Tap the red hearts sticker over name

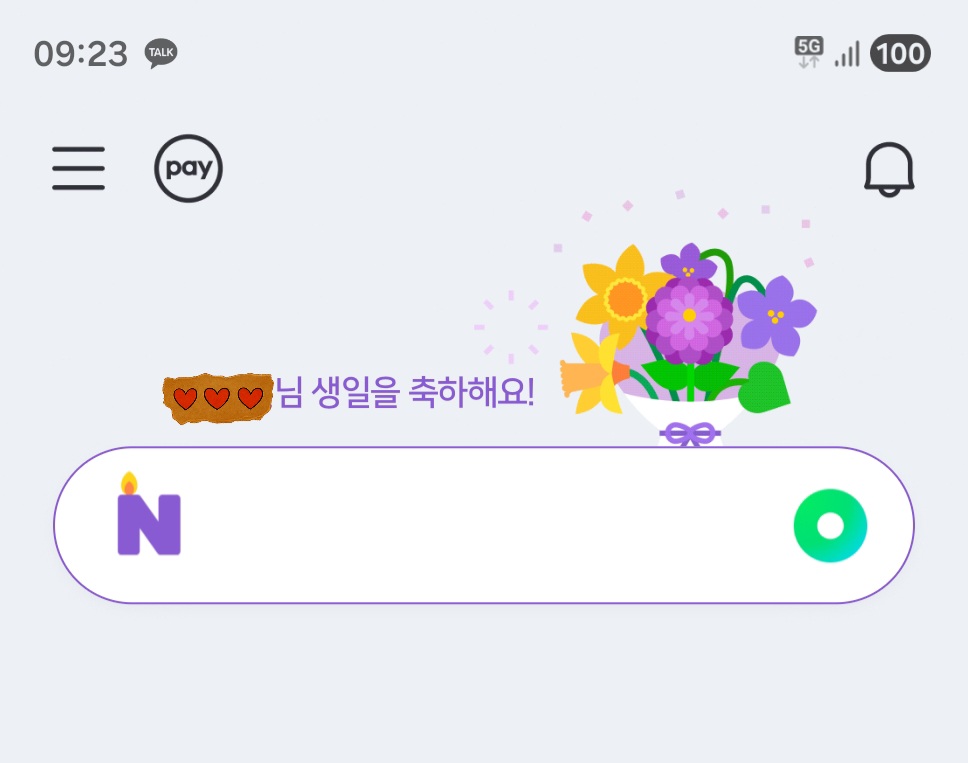coord(217,398)
